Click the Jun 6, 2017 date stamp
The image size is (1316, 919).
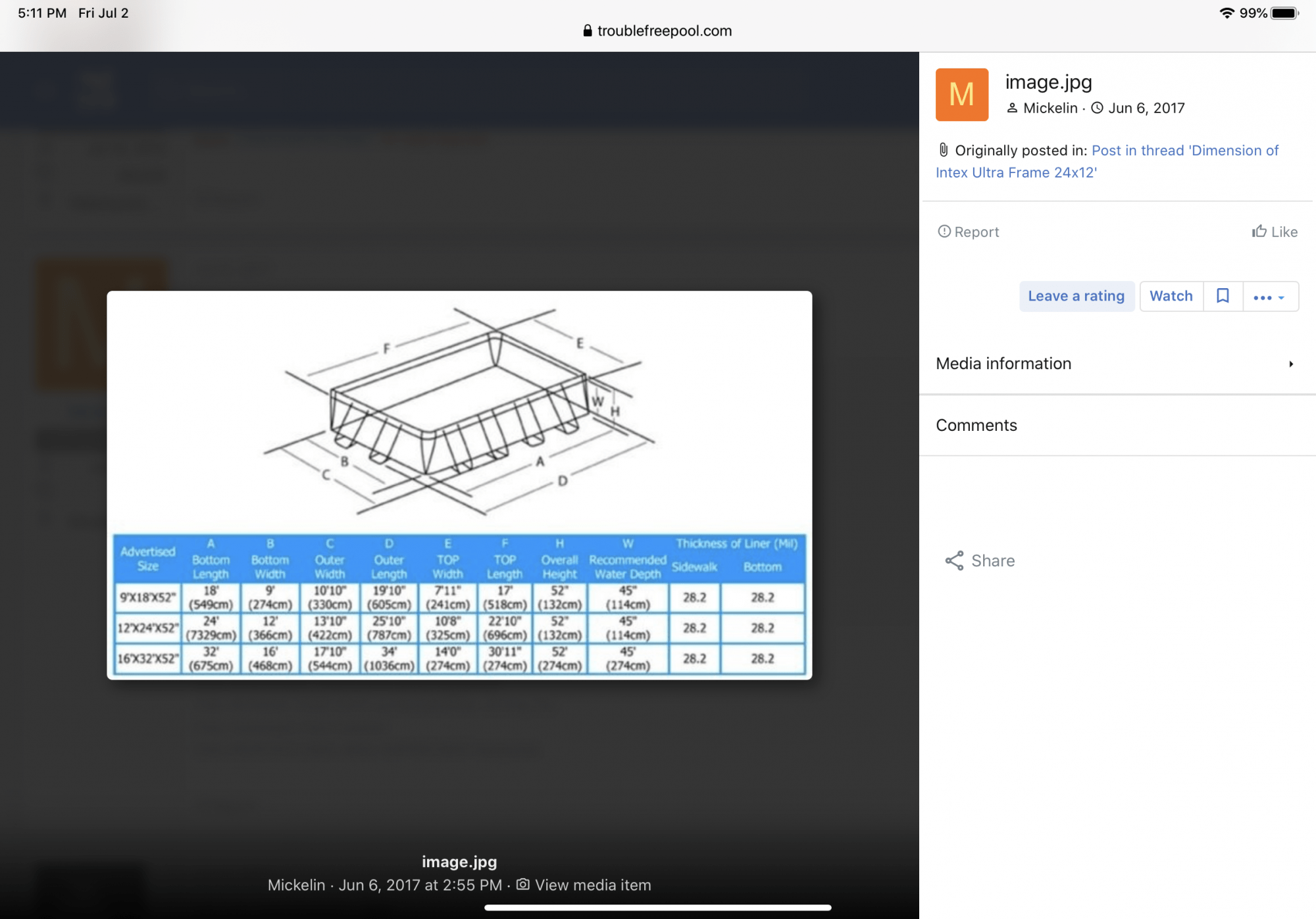pyautogui.click(x=1146, y=108)
